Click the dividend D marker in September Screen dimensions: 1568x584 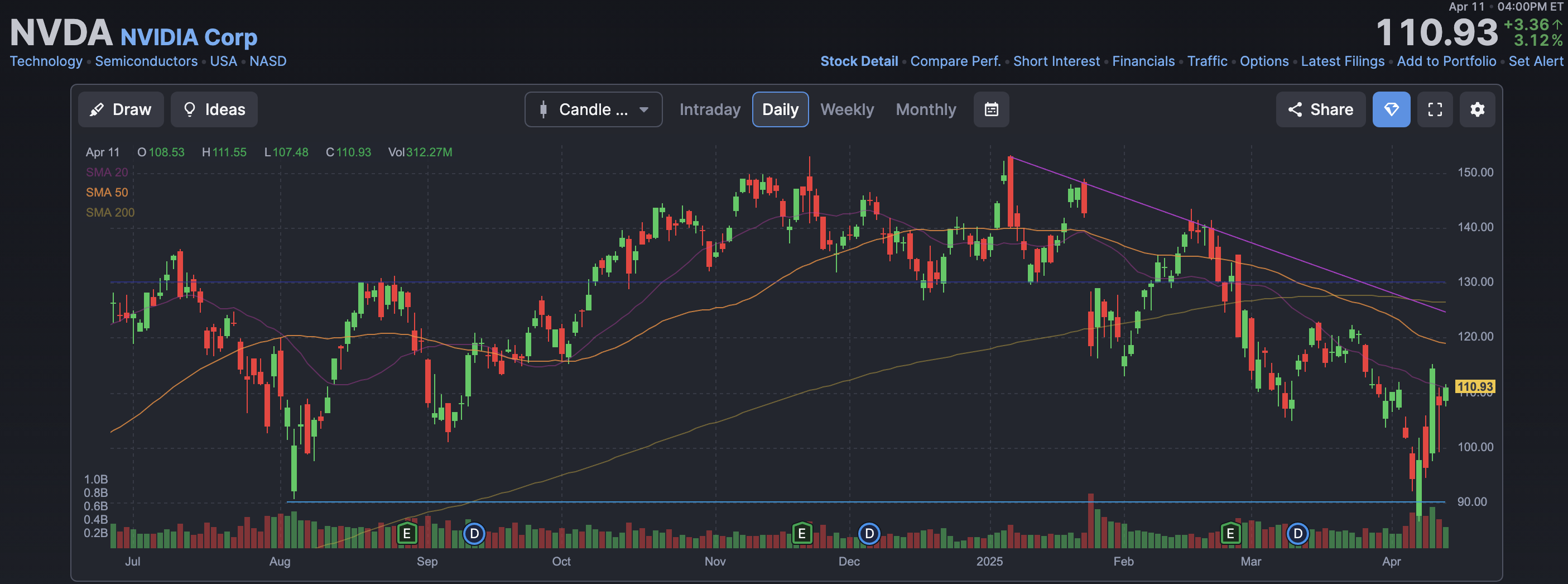(474, 534)
